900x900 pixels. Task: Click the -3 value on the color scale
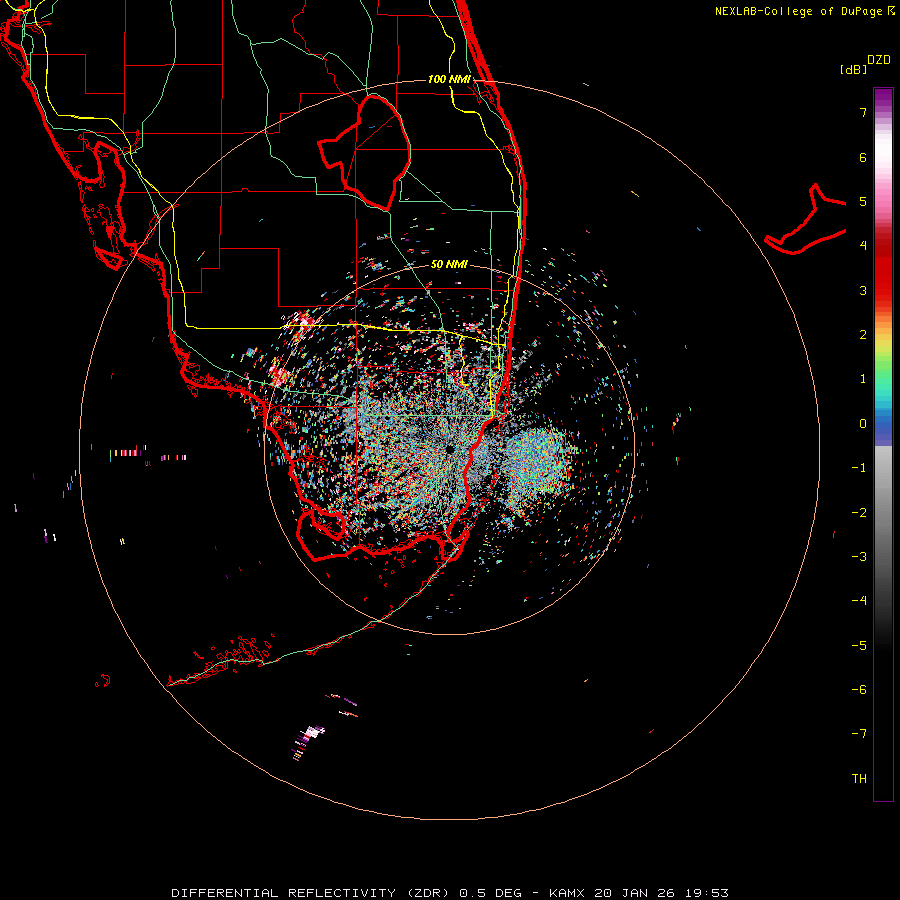859,557
